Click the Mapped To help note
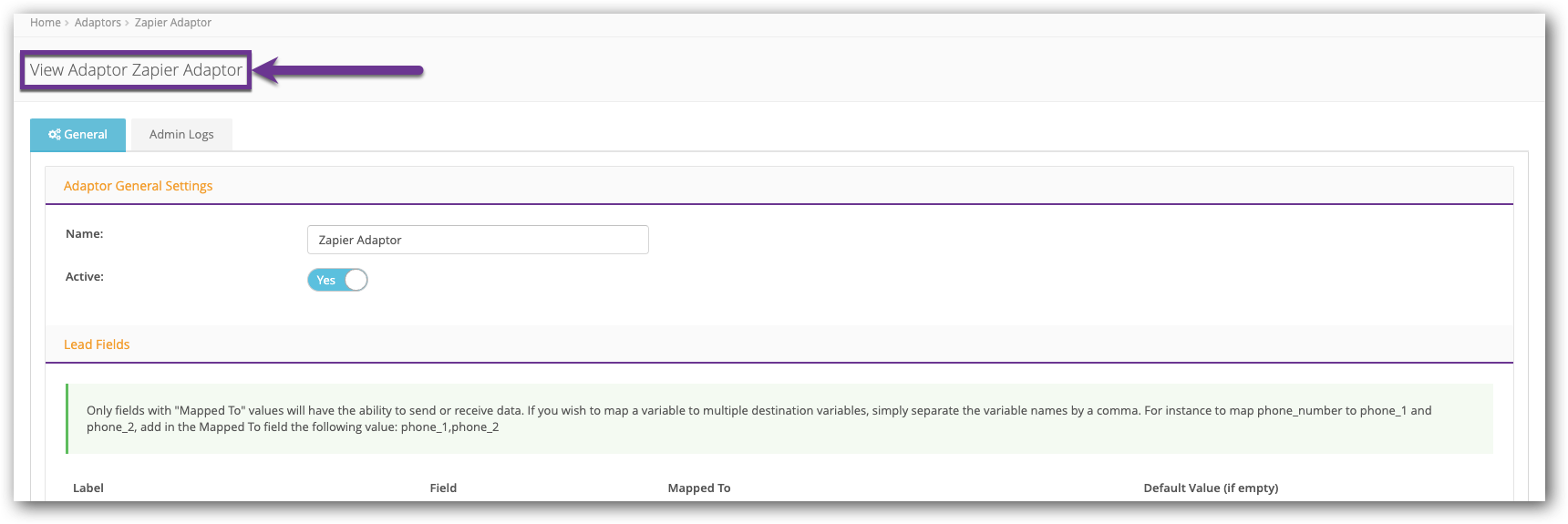 [x=779, y=419]
